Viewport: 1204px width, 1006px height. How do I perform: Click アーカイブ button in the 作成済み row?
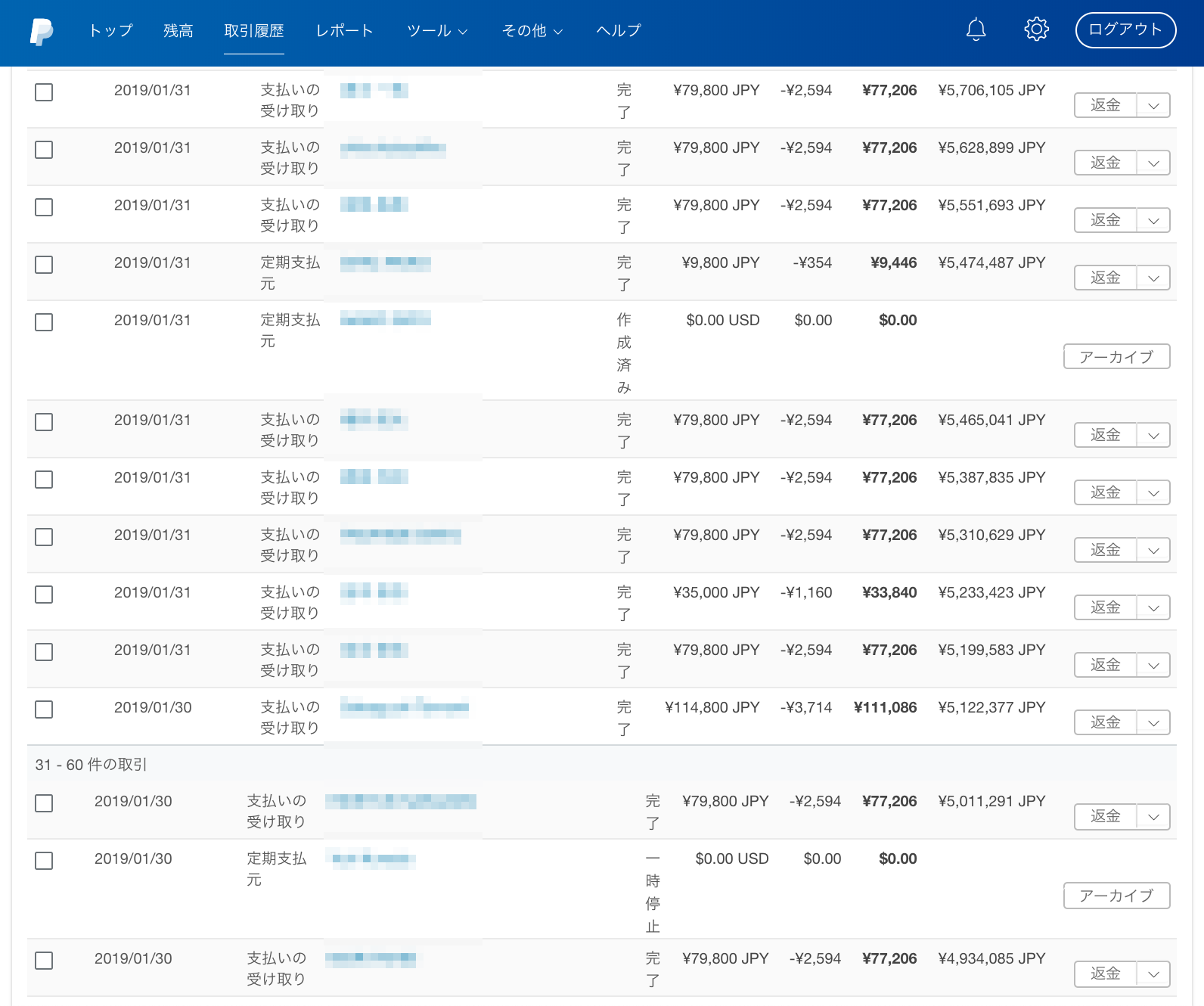click(x=1117, y=356)
